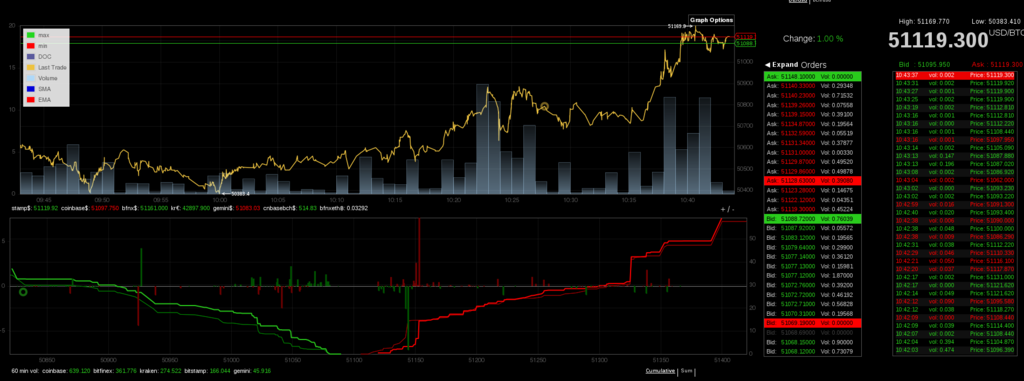The width and height of the screenshot is (1024, 381).
Task: Select the Bid 51083.12000 order row
Action: (812, 237)
